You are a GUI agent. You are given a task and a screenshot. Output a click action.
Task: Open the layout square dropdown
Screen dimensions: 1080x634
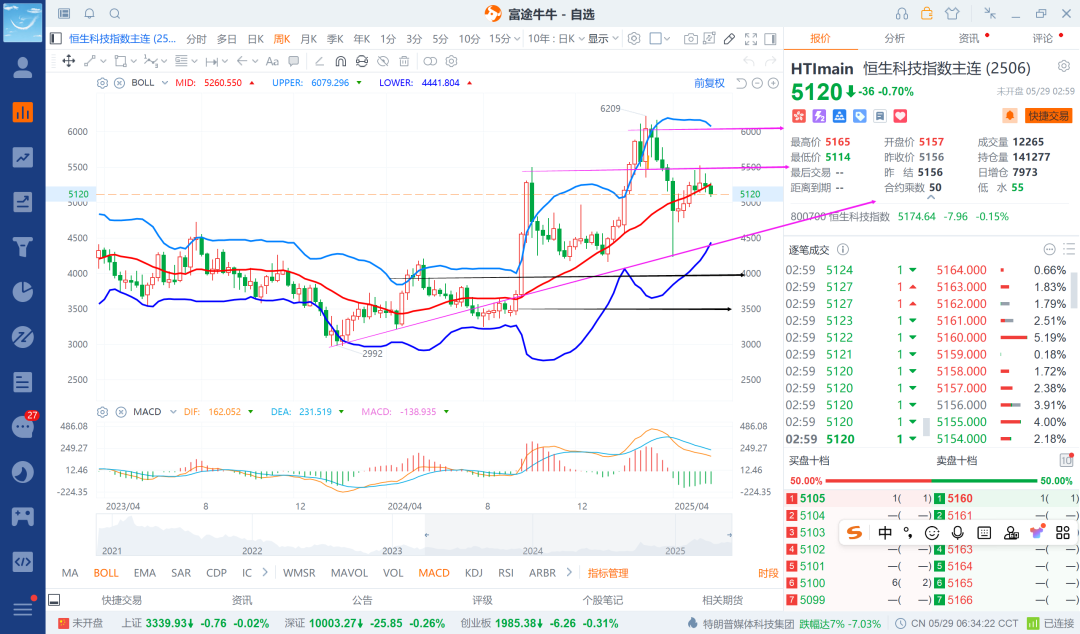pos(660,39)
